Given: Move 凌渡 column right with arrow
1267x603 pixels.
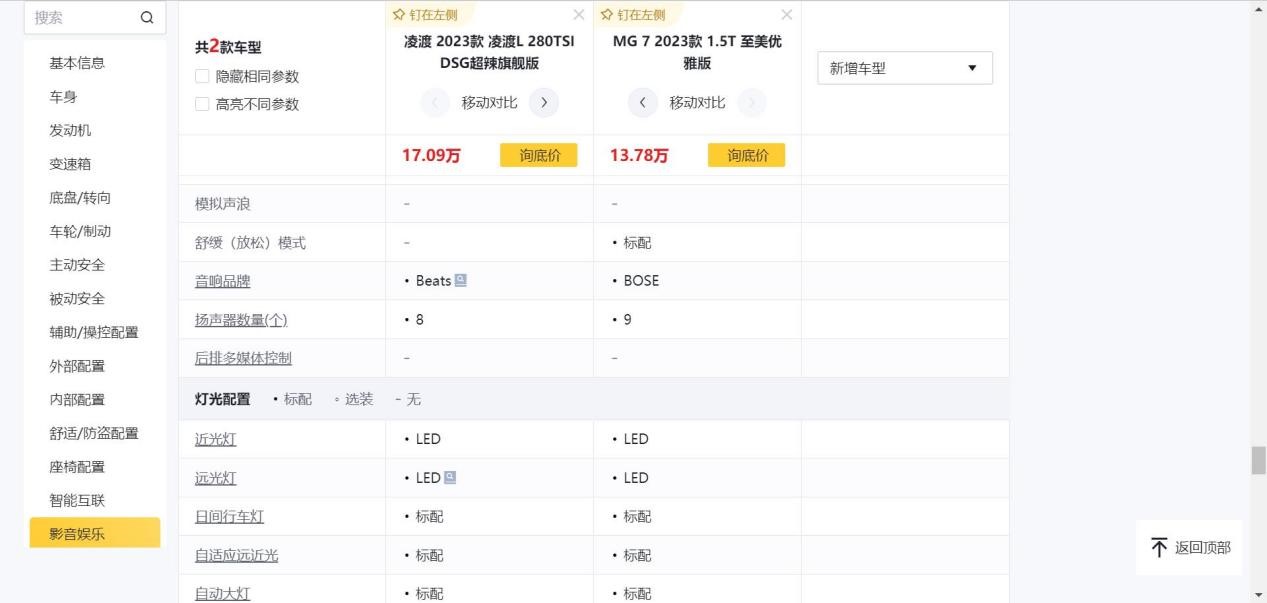Looking at the screenshot, I should (544, 102).
